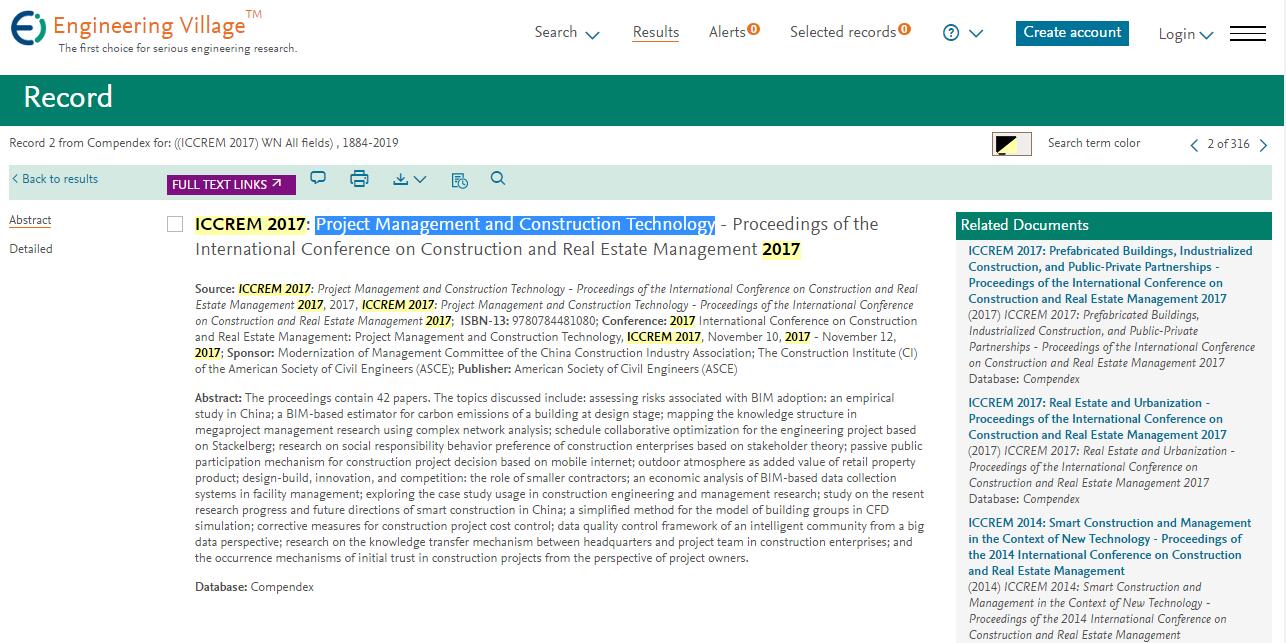Click the print icon
Screen dimensions: 1286x643
pyautogui.click(x=359, y=179)
